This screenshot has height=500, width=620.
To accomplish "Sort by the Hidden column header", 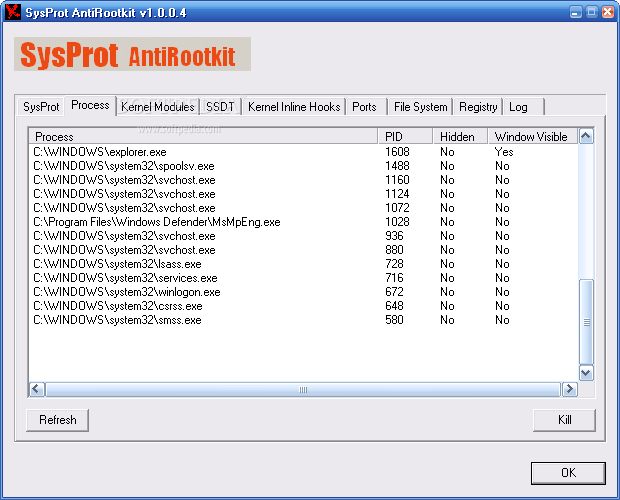I will coord(460,136).
